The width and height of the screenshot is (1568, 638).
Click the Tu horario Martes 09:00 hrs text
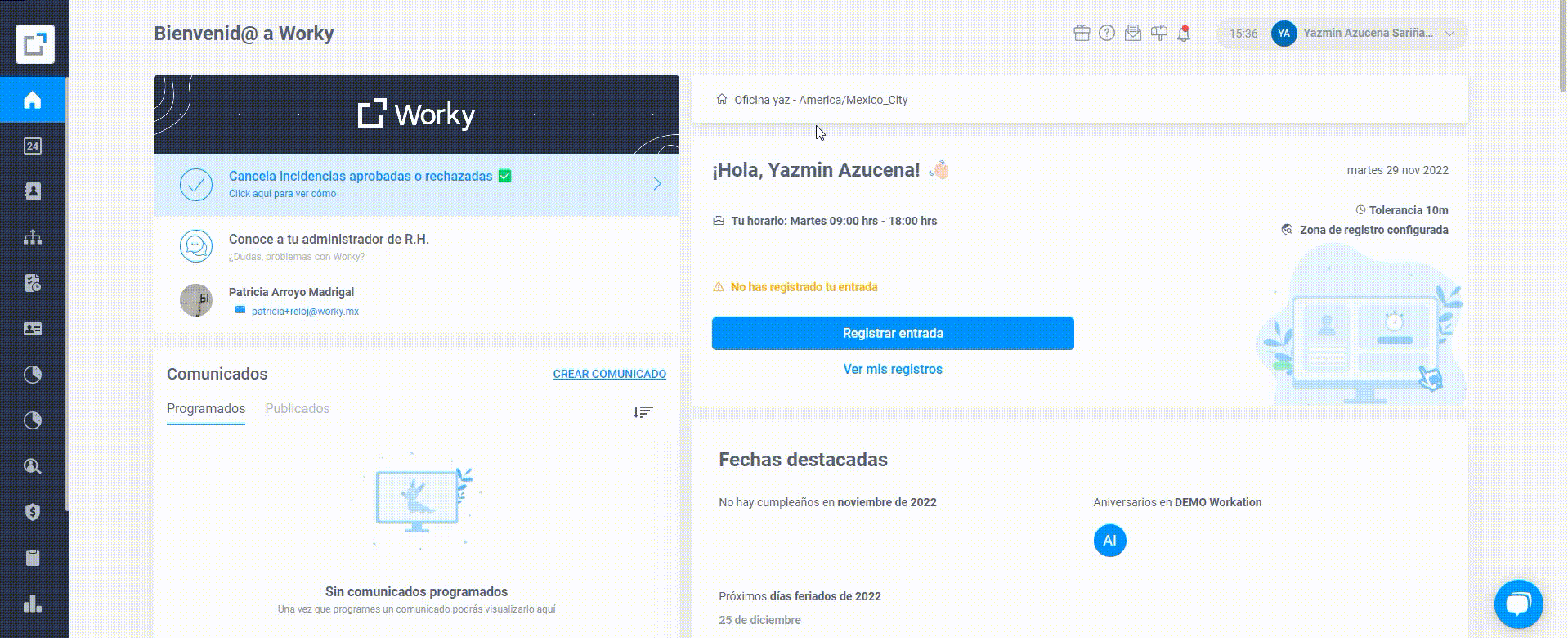coord(834,221)
